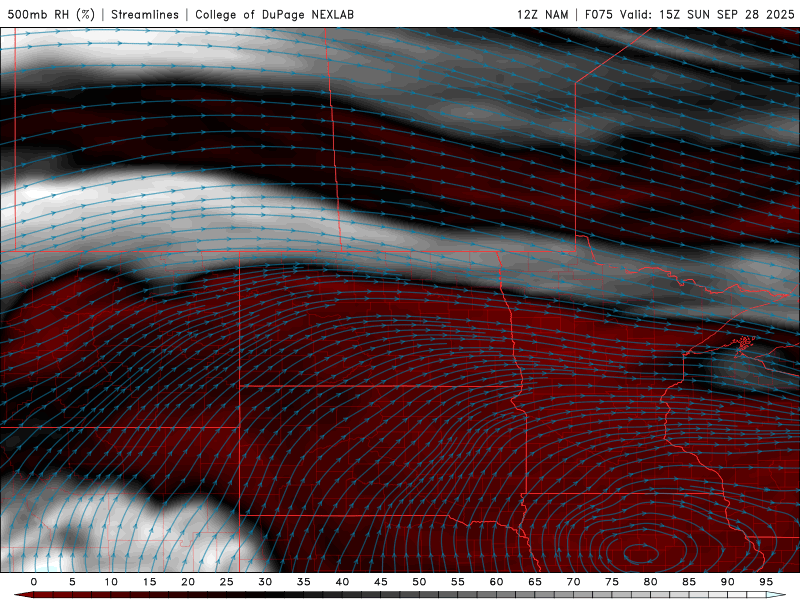Screen dimensions: 800x600
Task: Click the 75 label on the colorbar
Action: (x=612, y=582)
